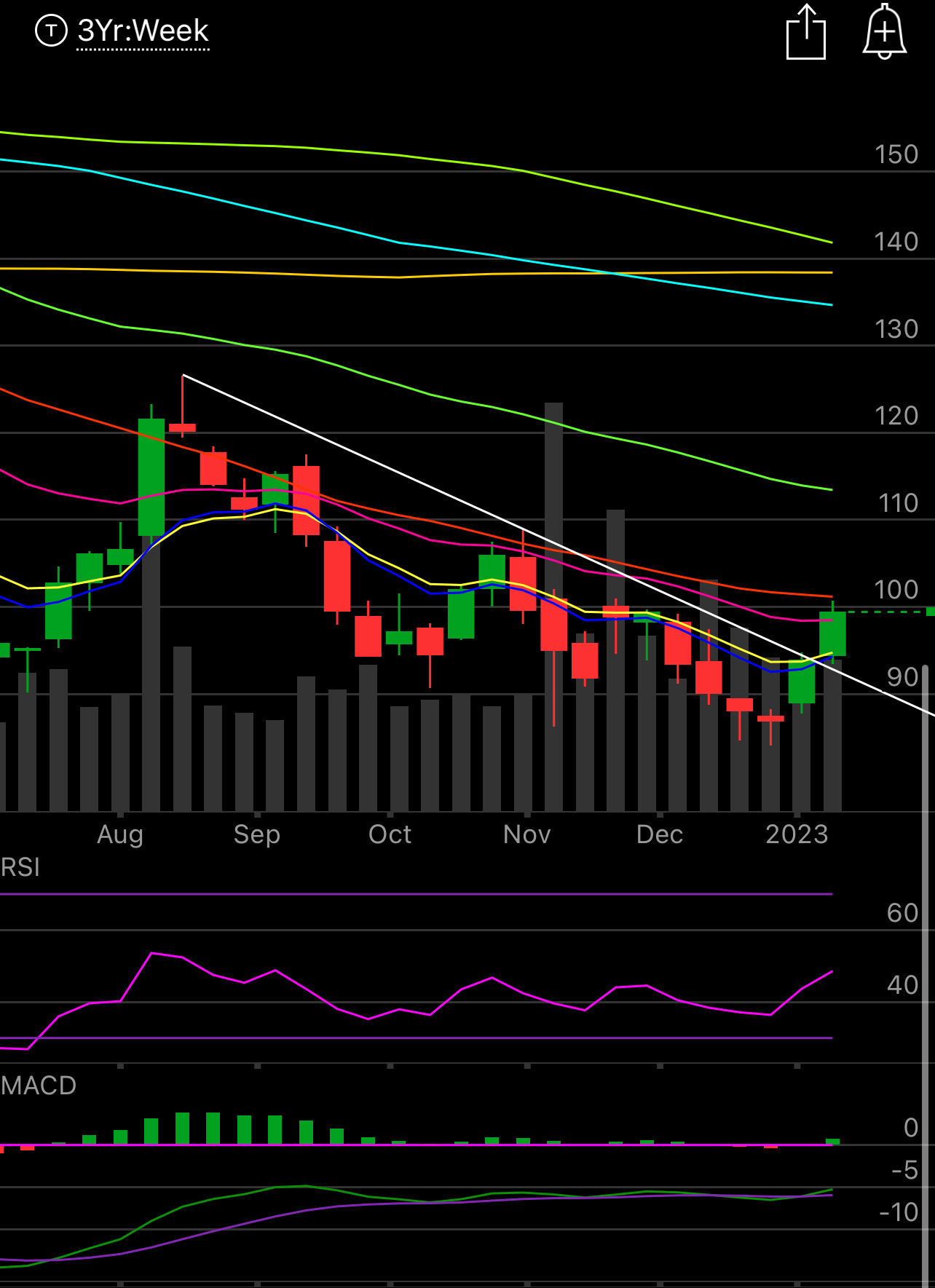935x1288 pixels.
Task: Tap the Nov date axis label
Action: (527, 834)
